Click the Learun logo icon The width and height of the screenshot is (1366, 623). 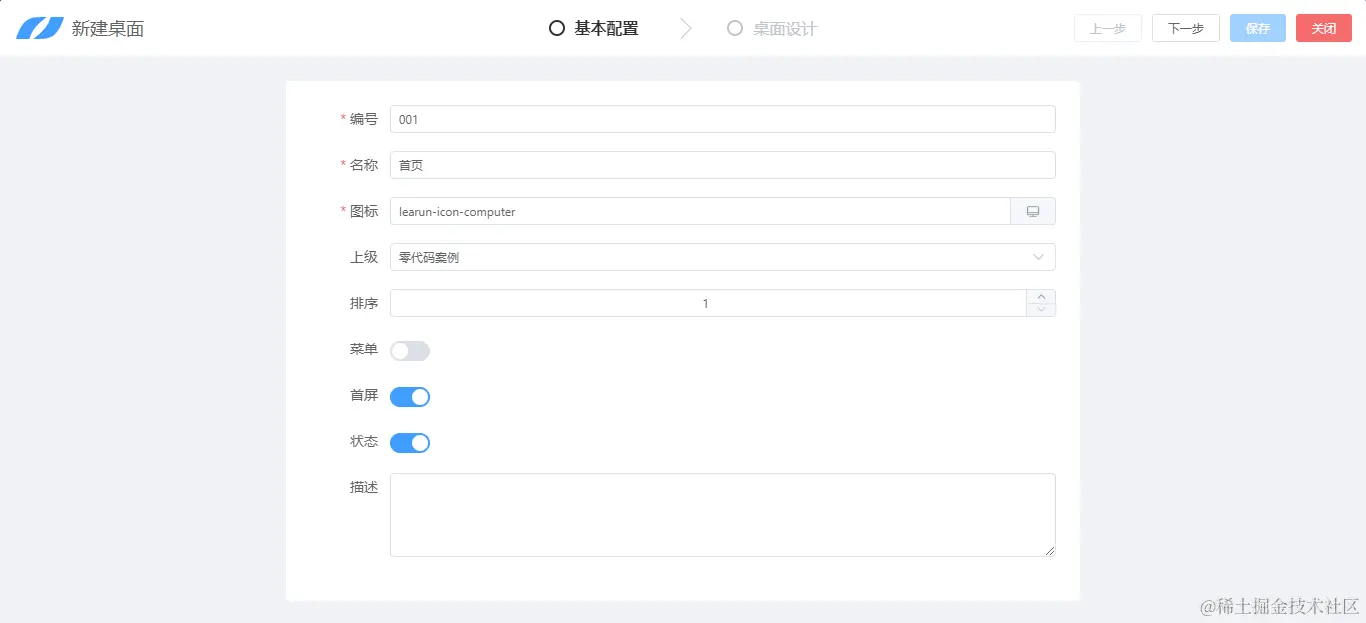click(x=38, y=28)
